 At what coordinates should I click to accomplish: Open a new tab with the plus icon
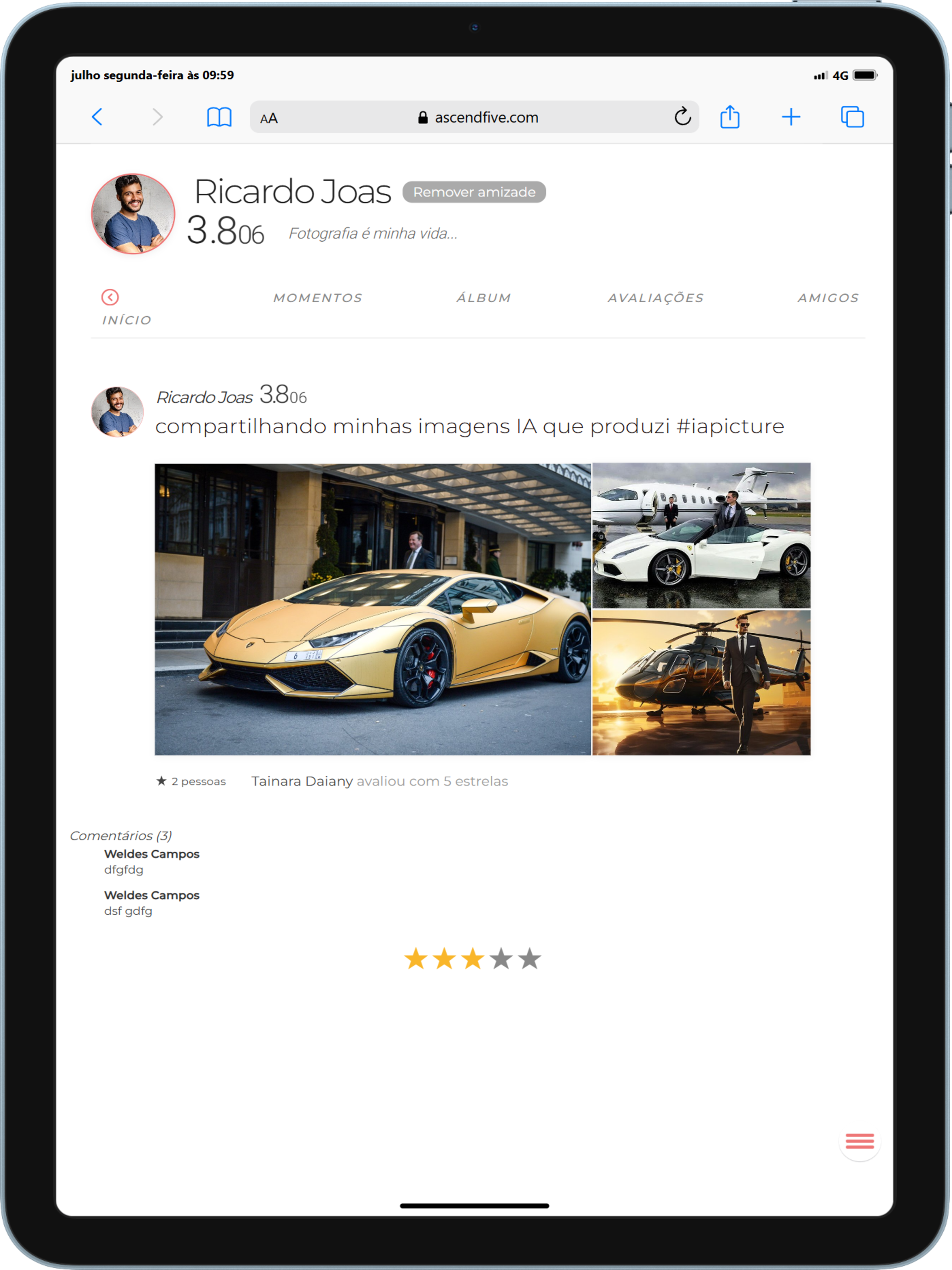[791, 117]
